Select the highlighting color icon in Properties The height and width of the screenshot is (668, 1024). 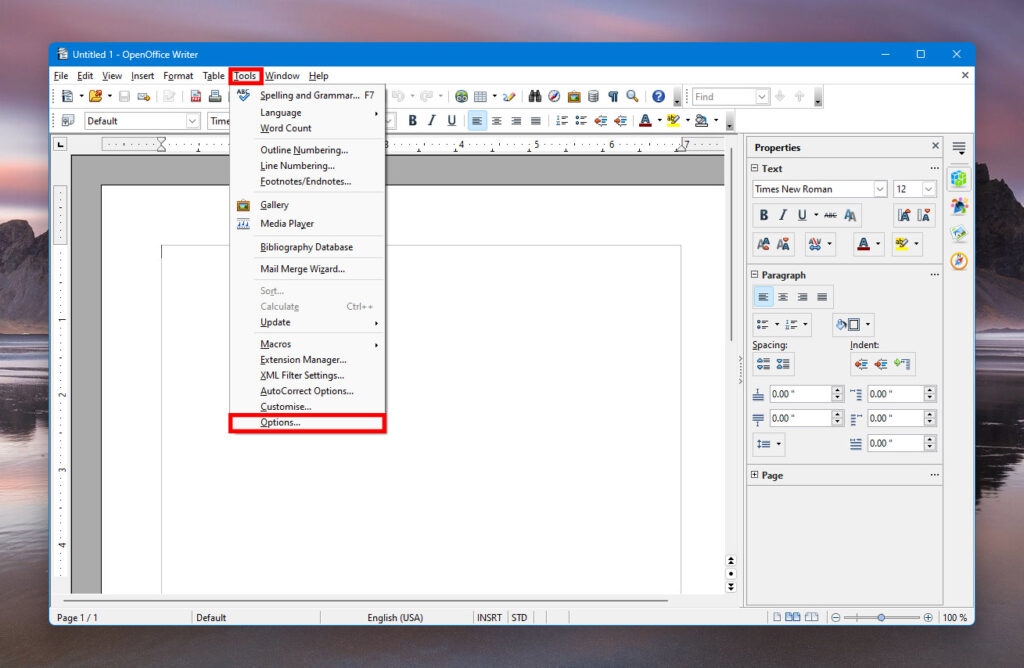tap(901, 243)
